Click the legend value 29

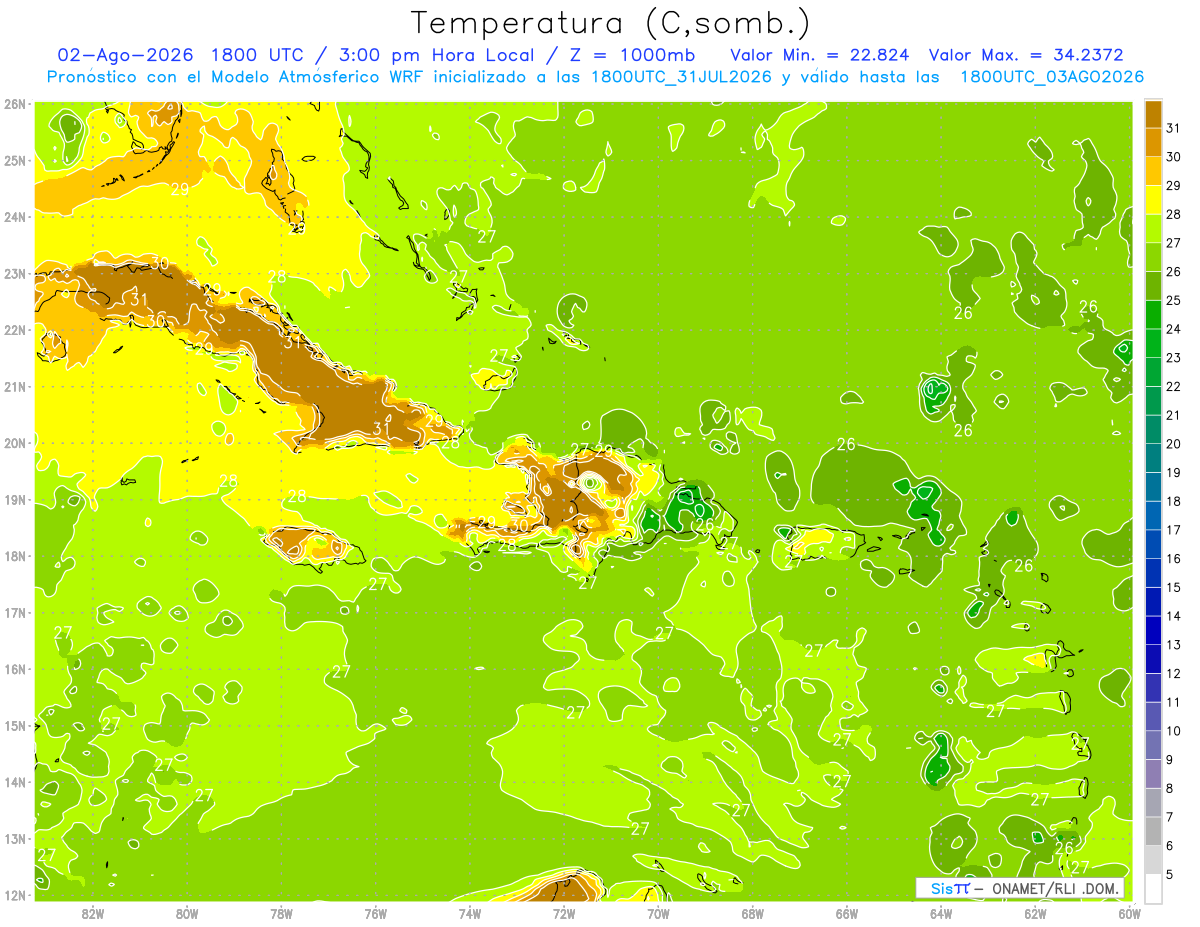pyautogui.click(x=1173, y=185)
